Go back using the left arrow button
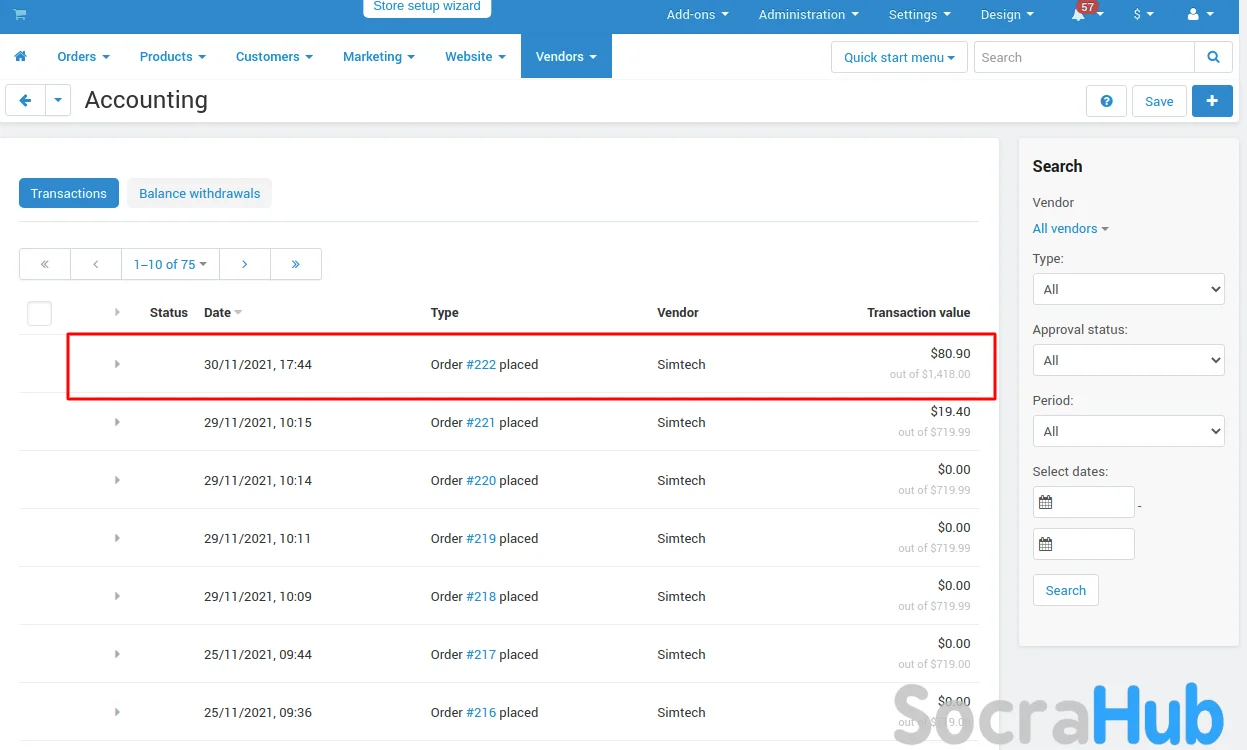Viewport: 1247px width, 750px height. point(26,101)
